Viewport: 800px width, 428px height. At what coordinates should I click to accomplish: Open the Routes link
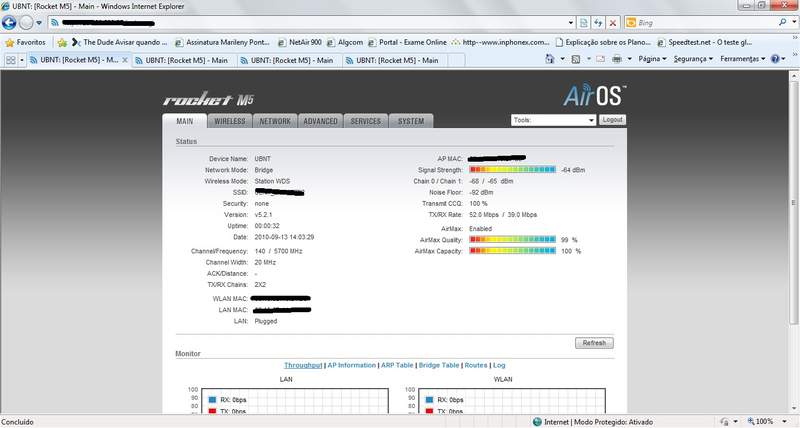476,365
